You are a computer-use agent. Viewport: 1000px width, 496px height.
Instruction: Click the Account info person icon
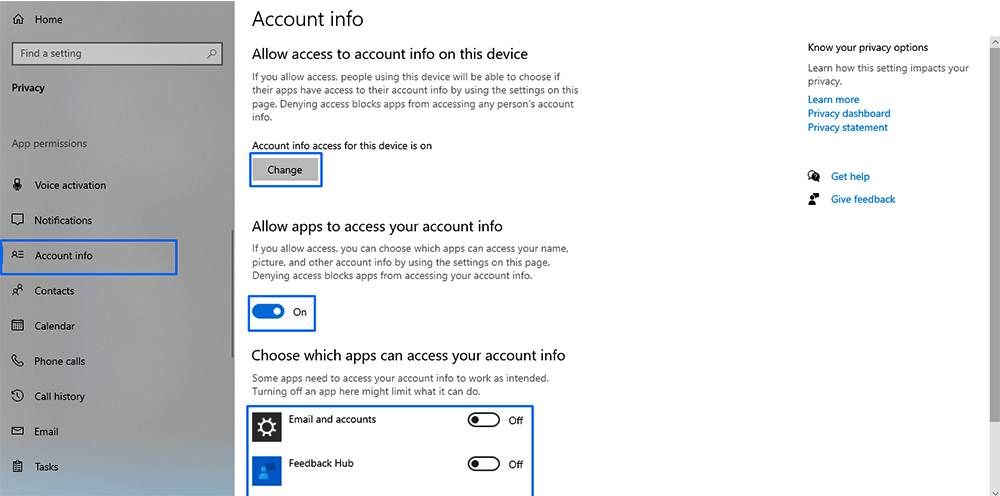click(x=18, y=255)
